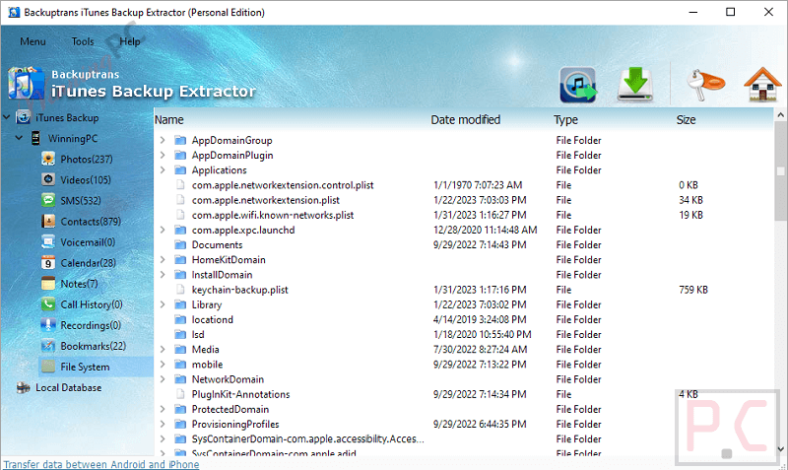Click the 1/1/1970 7:07:23 AM date cell
The image size is (788, 470).
(477, 185)
